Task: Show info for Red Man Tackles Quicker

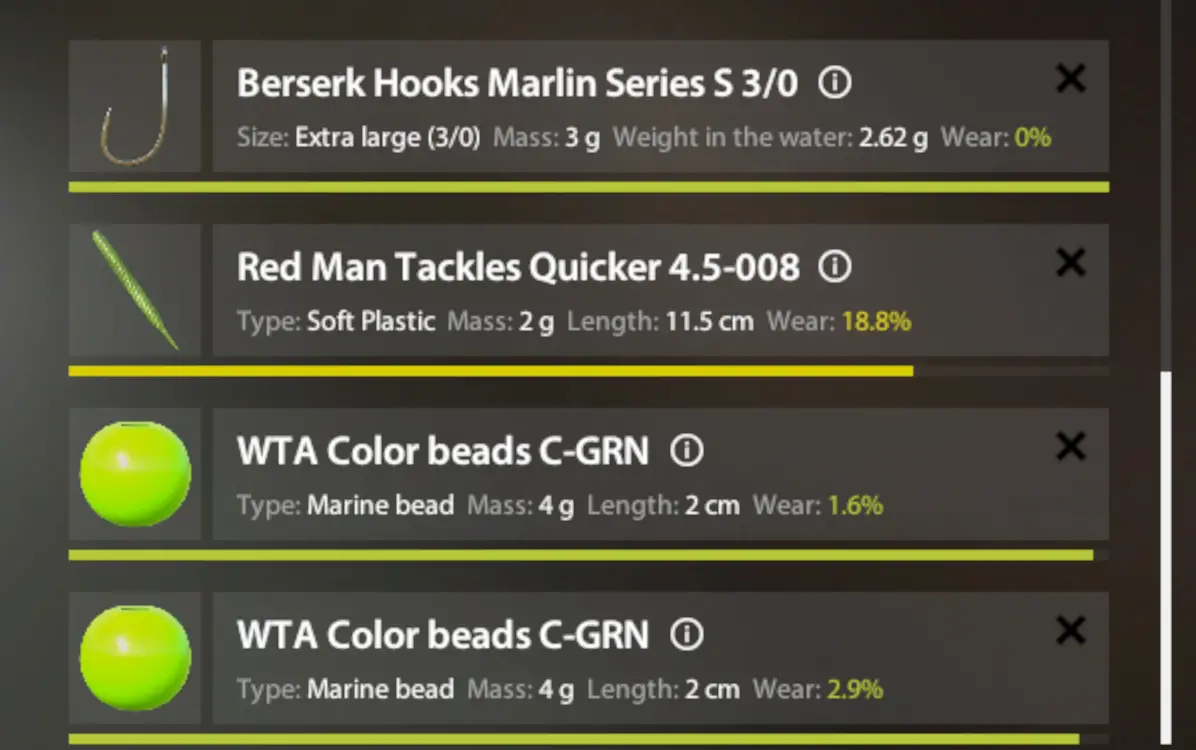Action: [834, 266]
